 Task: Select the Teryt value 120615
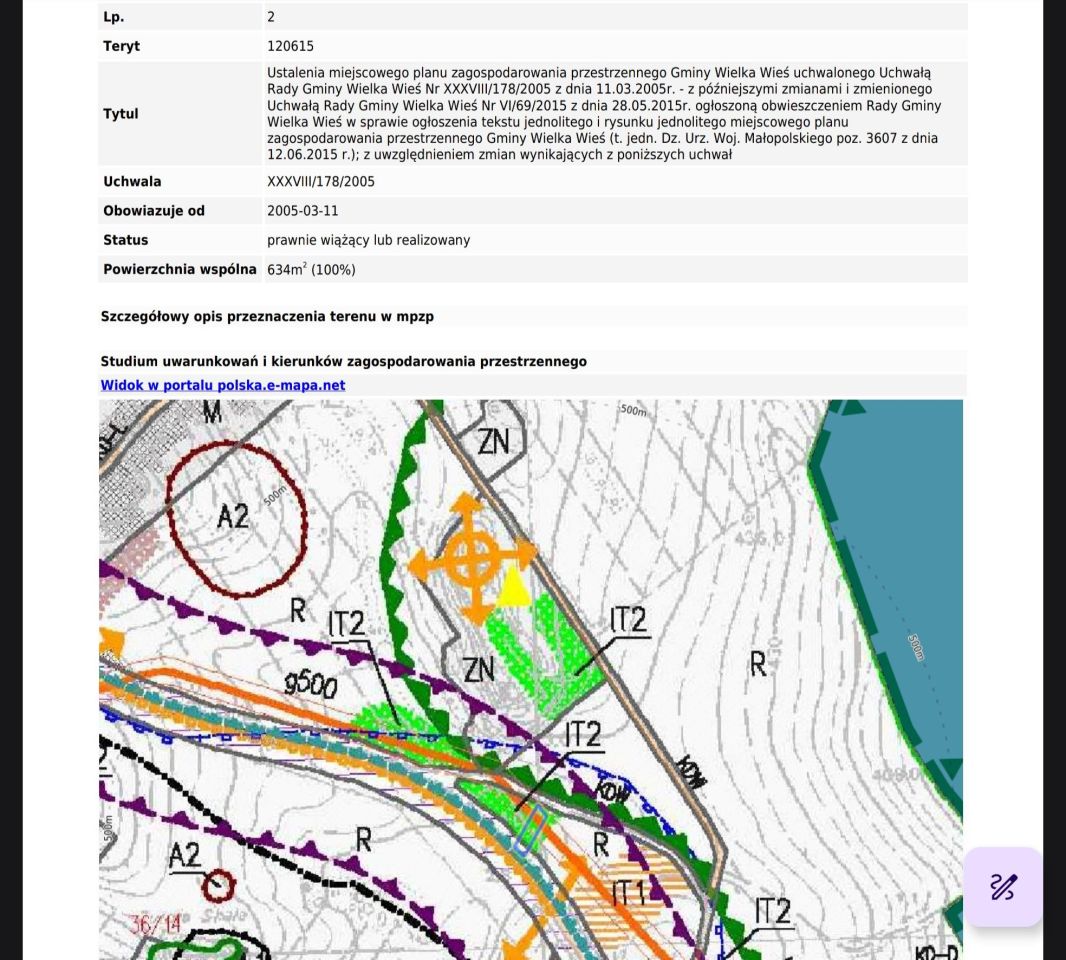point(290,46)
